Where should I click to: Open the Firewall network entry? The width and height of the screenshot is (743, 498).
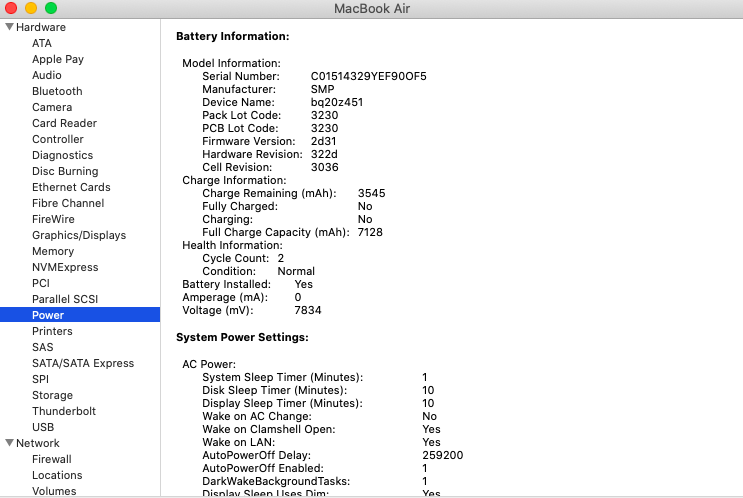tap(52, 459)
